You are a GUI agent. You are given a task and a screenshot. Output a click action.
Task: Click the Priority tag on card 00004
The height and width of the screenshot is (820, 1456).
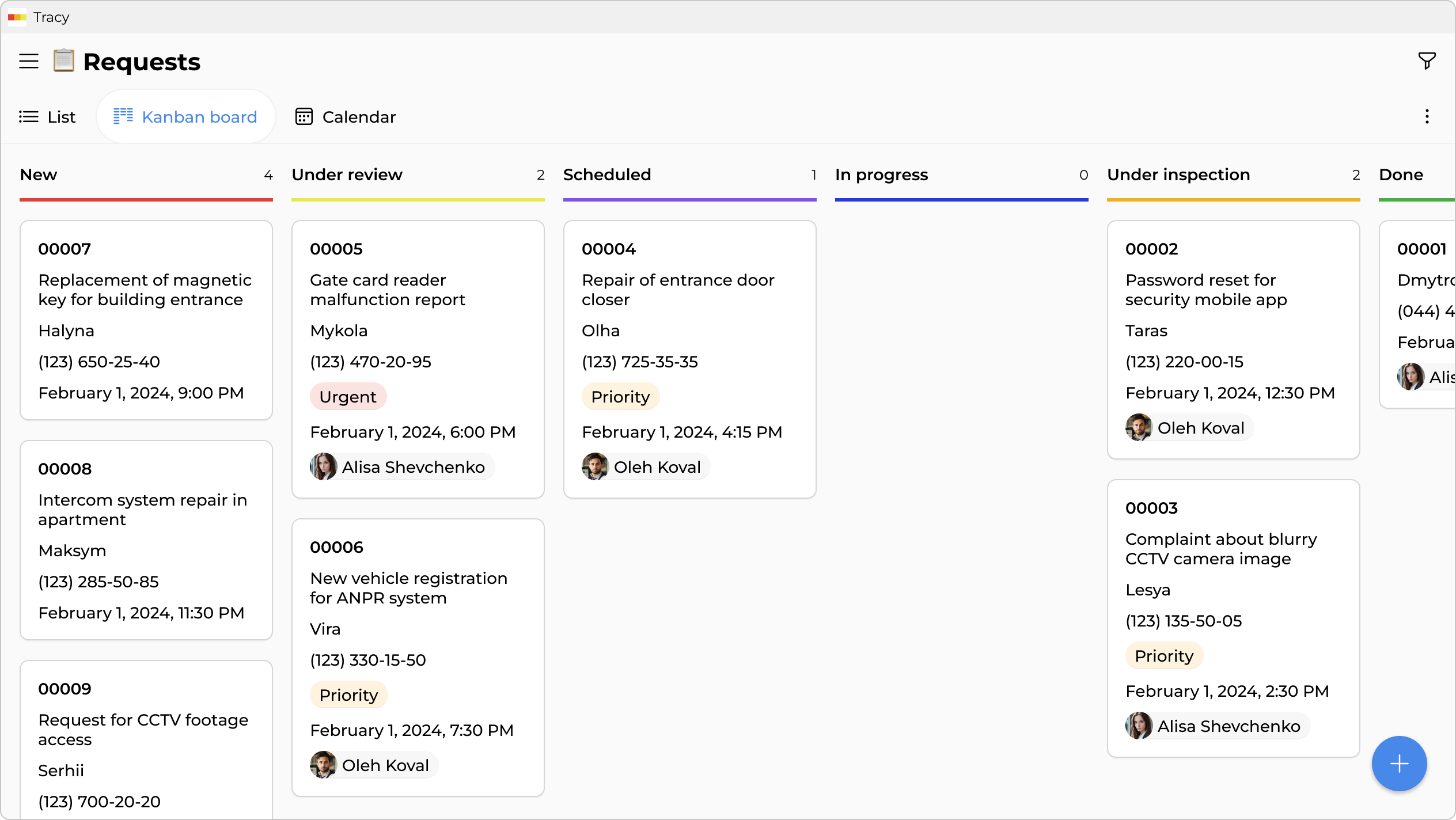pyautogui.click(x=620, y=397)
